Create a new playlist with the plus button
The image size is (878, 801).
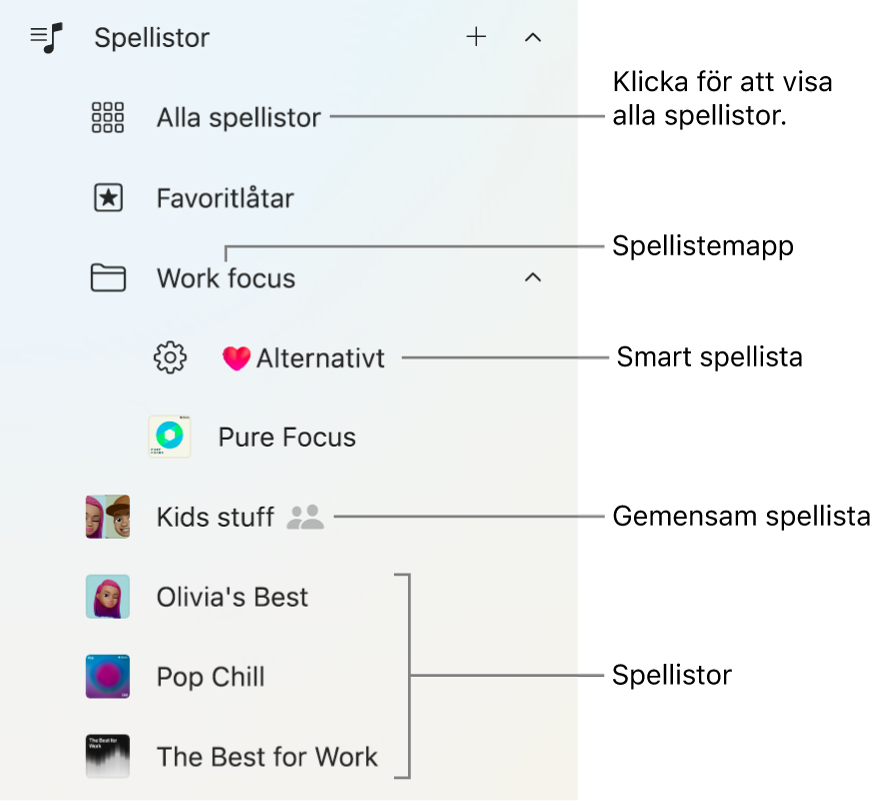(x=476, y=37)
